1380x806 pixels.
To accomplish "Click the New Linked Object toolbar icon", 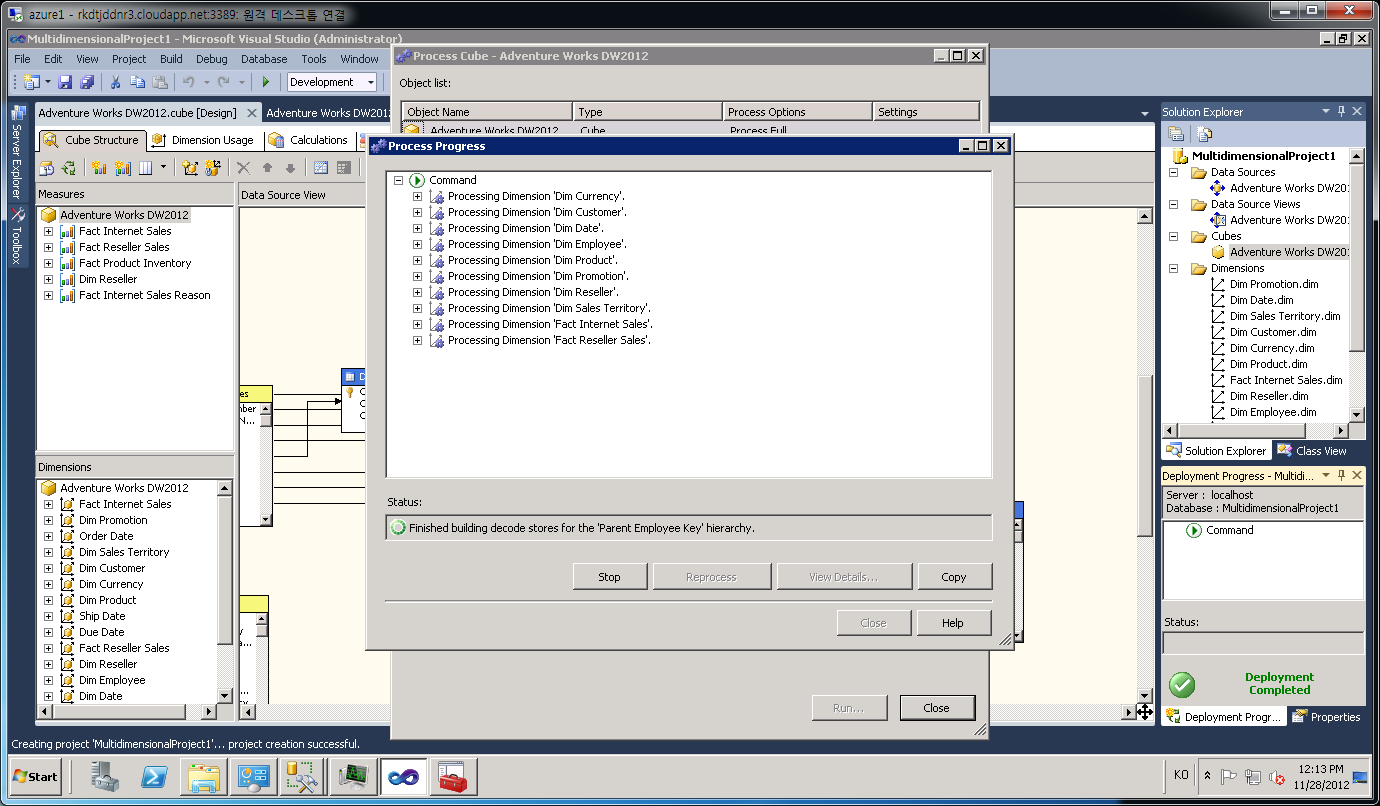I will tap(212, 168).
